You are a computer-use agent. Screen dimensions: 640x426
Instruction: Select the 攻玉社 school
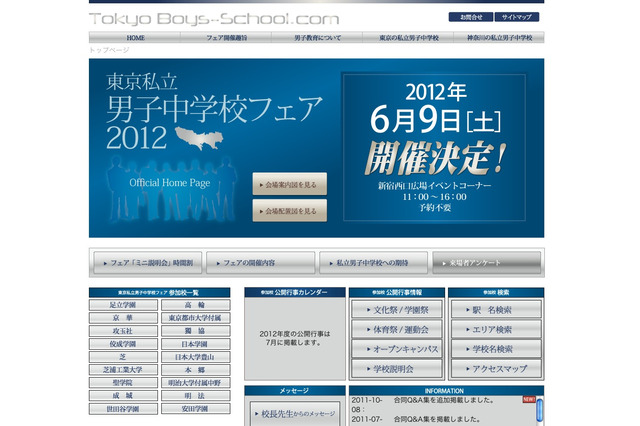pos(123,331)
